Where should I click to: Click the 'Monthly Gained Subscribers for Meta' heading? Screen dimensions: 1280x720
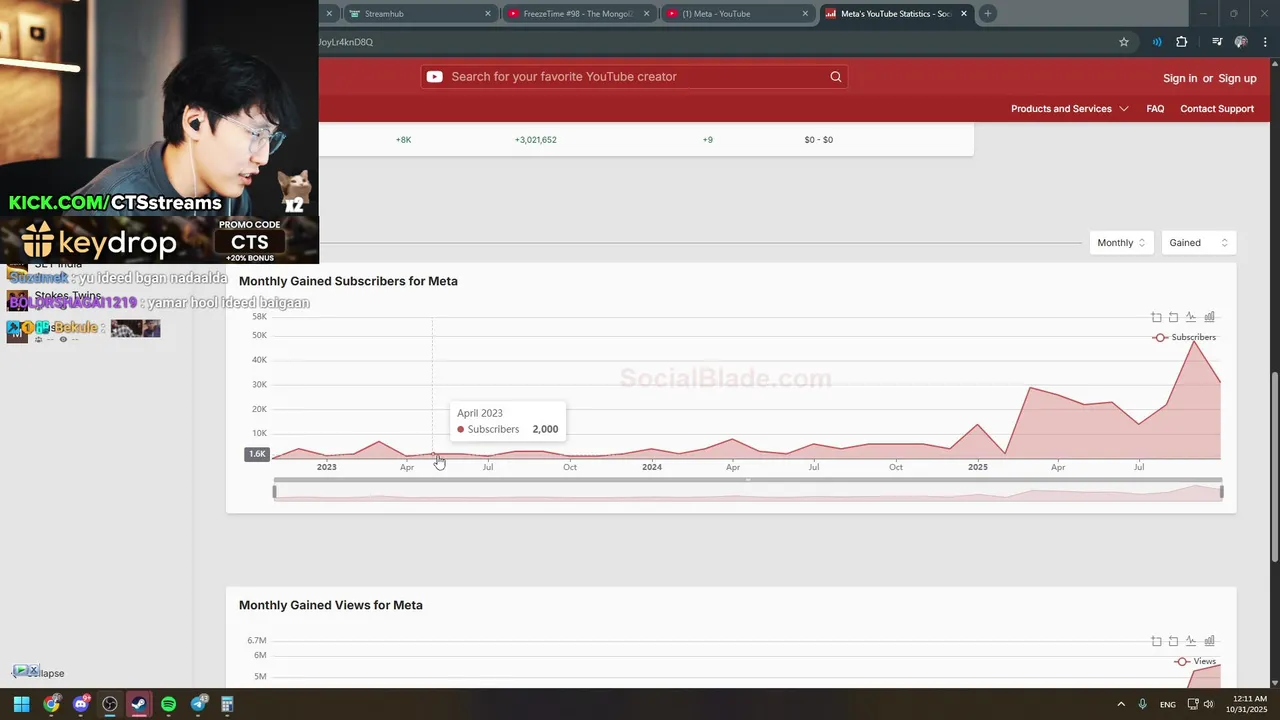coord(348,281)
